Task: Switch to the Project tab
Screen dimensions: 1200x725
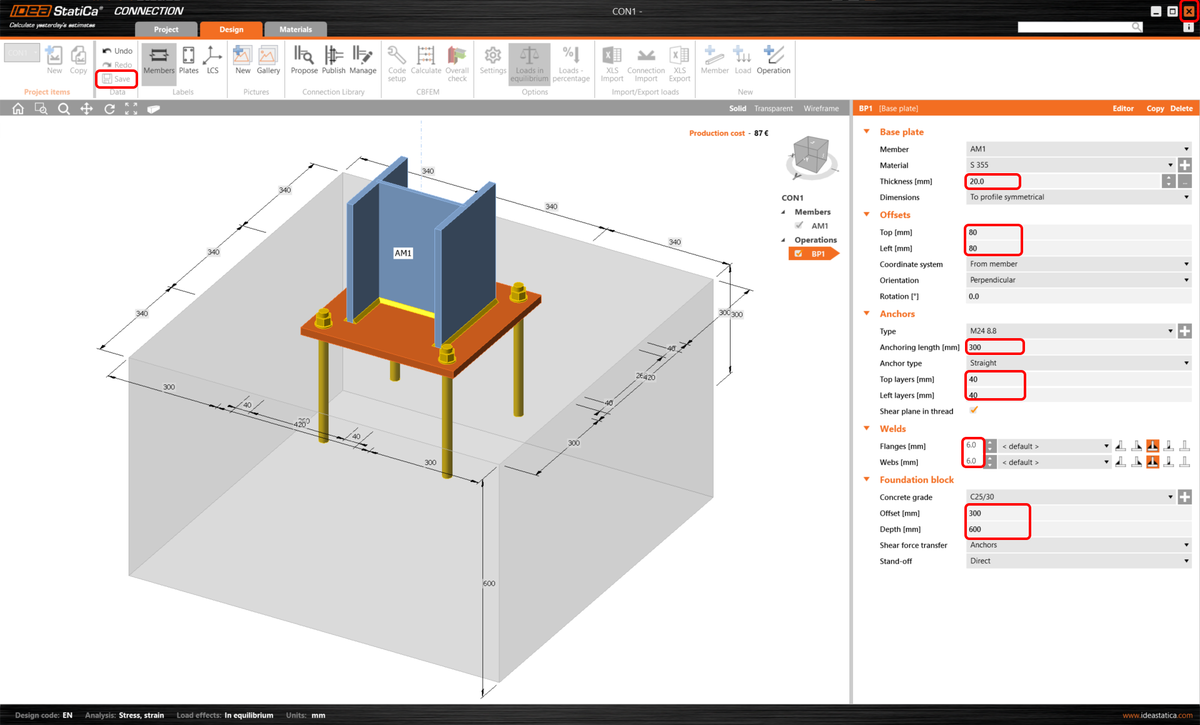Action: 166,29
